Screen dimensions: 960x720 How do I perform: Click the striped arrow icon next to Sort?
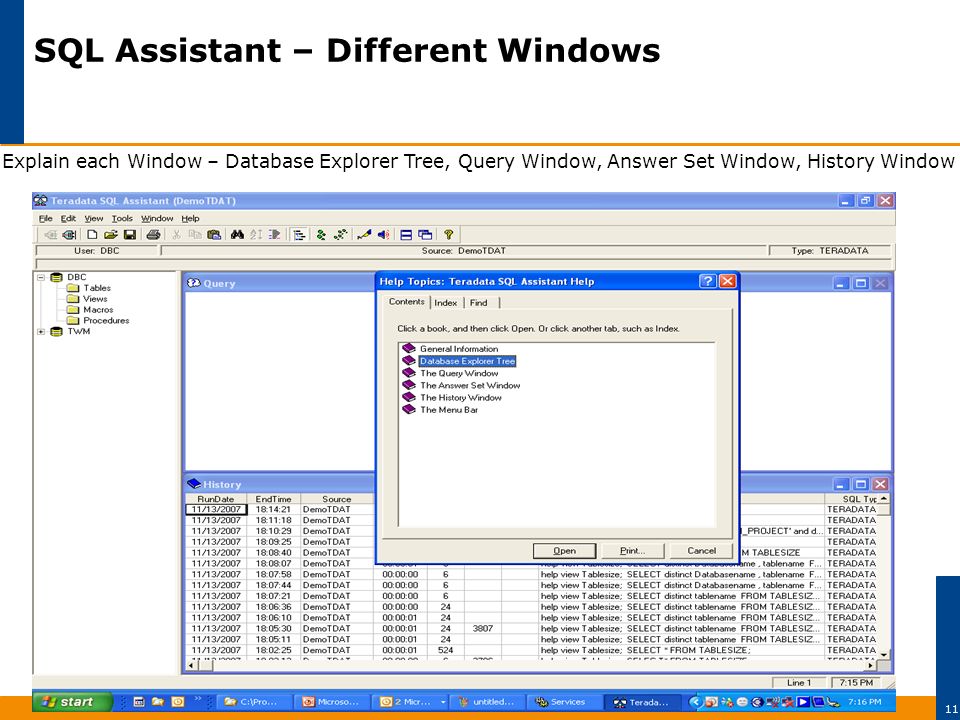(x=275, y=234)
